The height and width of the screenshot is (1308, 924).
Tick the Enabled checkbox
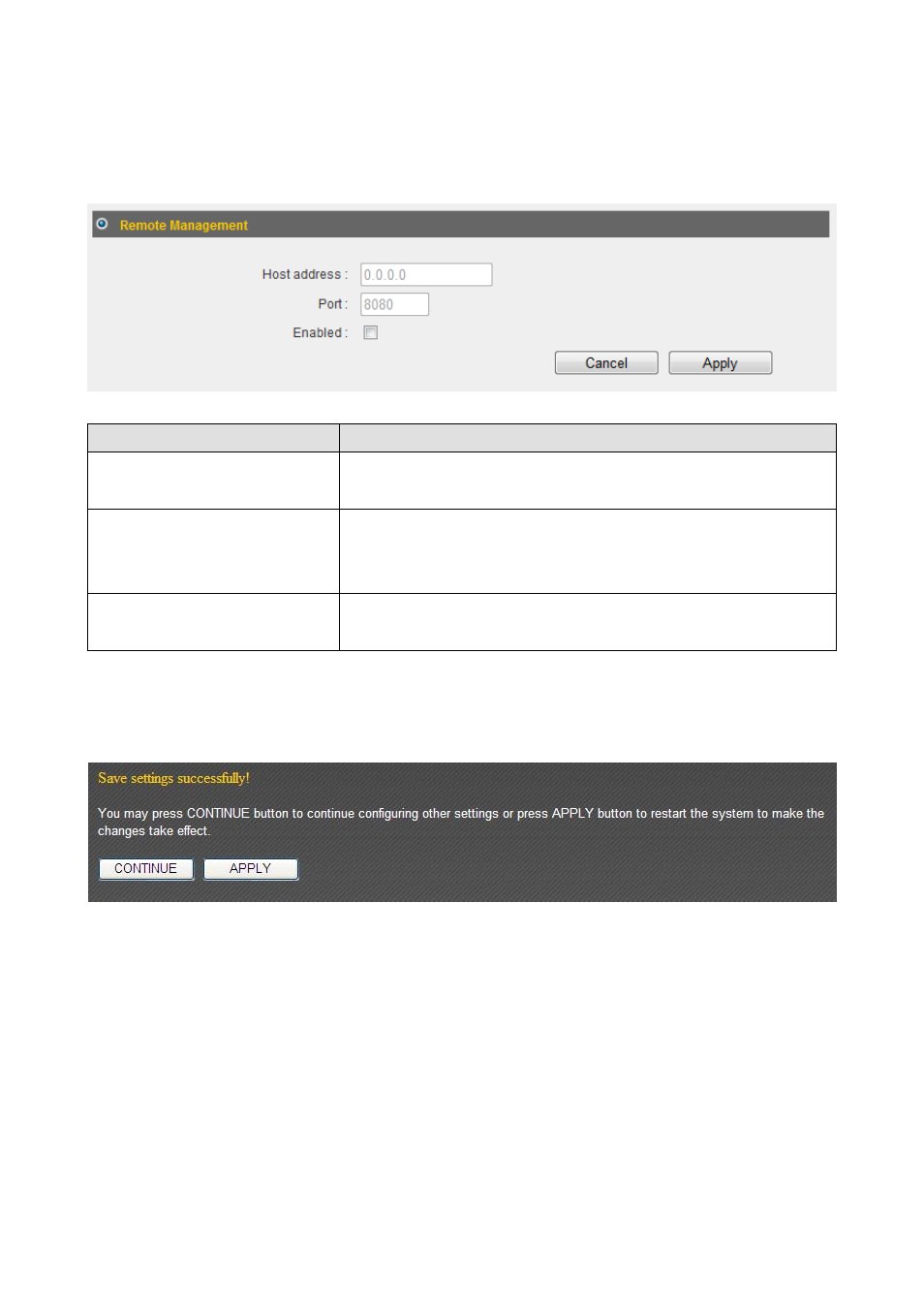[370, 332]
